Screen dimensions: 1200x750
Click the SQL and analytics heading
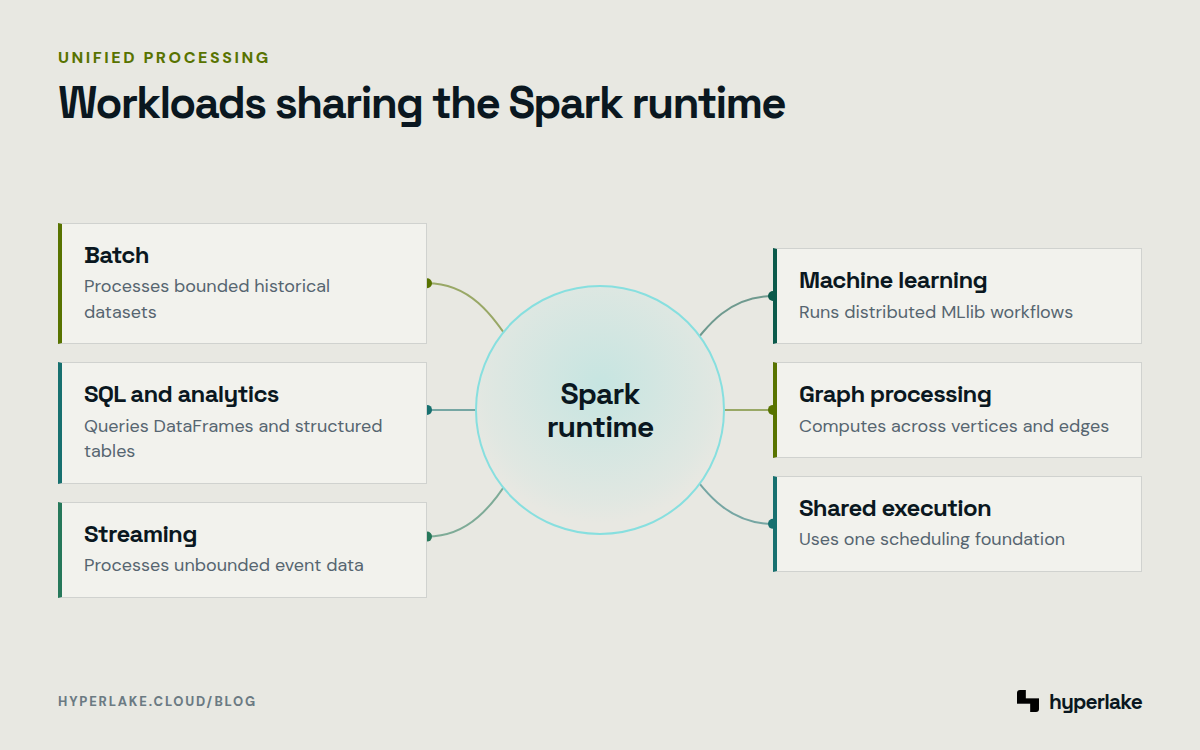(x=182, y=394)
